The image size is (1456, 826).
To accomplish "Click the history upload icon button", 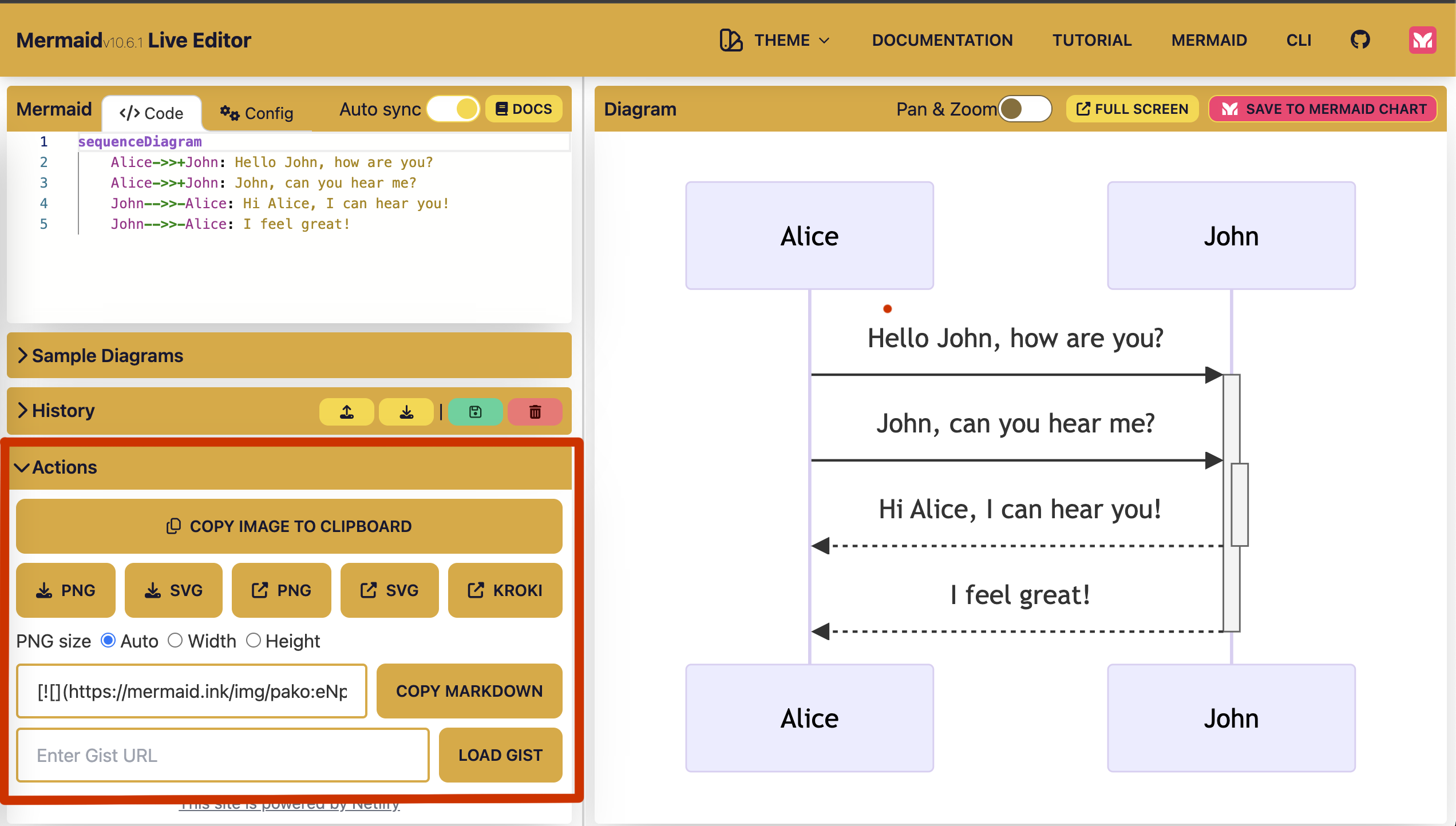I will (x=346, y=412).
